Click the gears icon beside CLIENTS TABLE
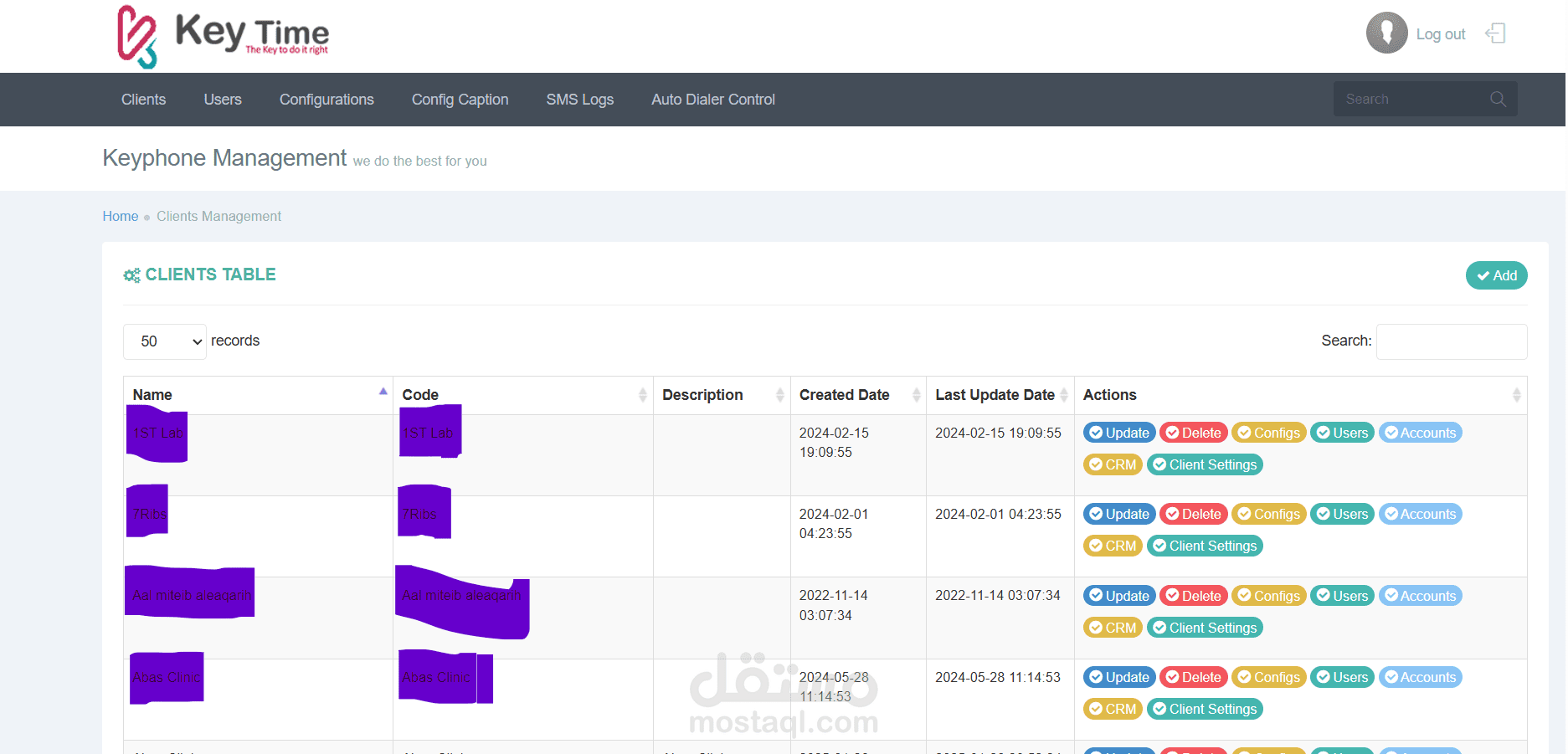This screenshot has width=1568, height=754. (131, 275)
